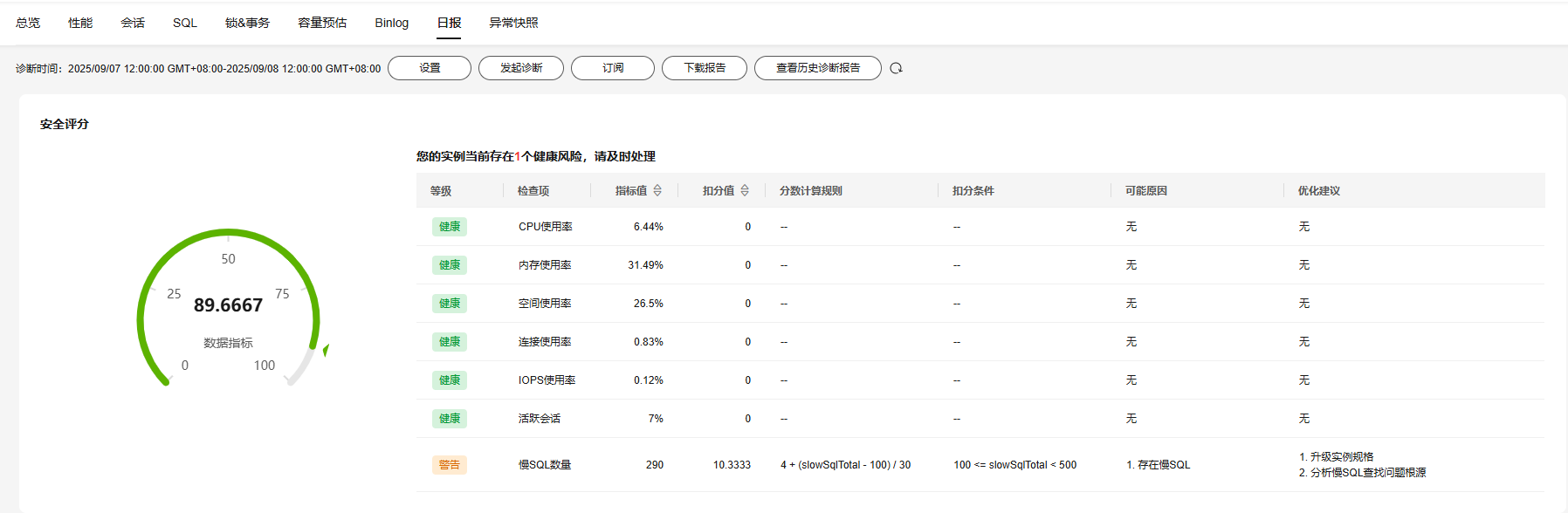Select the SQL tab

pos(185,23)
